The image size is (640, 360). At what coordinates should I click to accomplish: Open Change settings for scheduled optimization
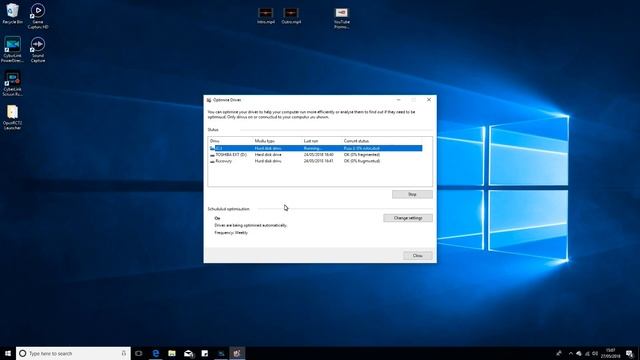(x=408, y=218)
